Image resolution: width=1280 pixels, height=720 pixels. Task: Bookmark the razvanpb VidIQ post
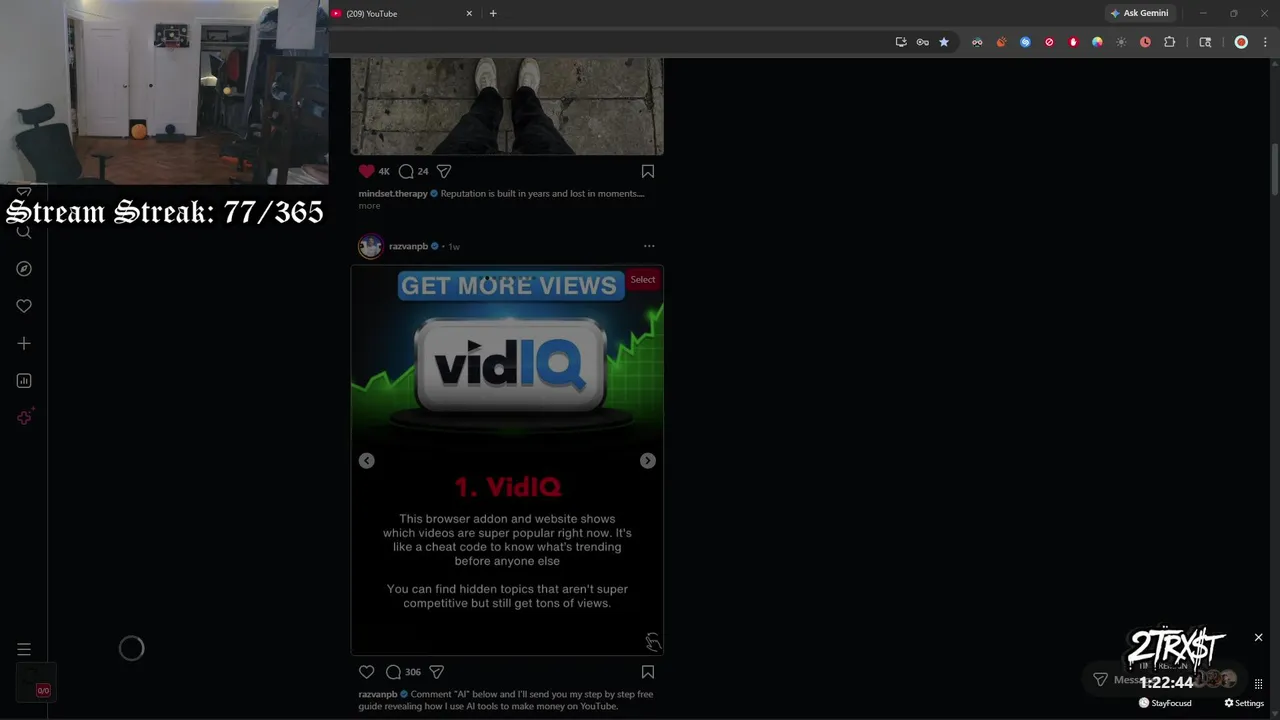tap(648, 672)
